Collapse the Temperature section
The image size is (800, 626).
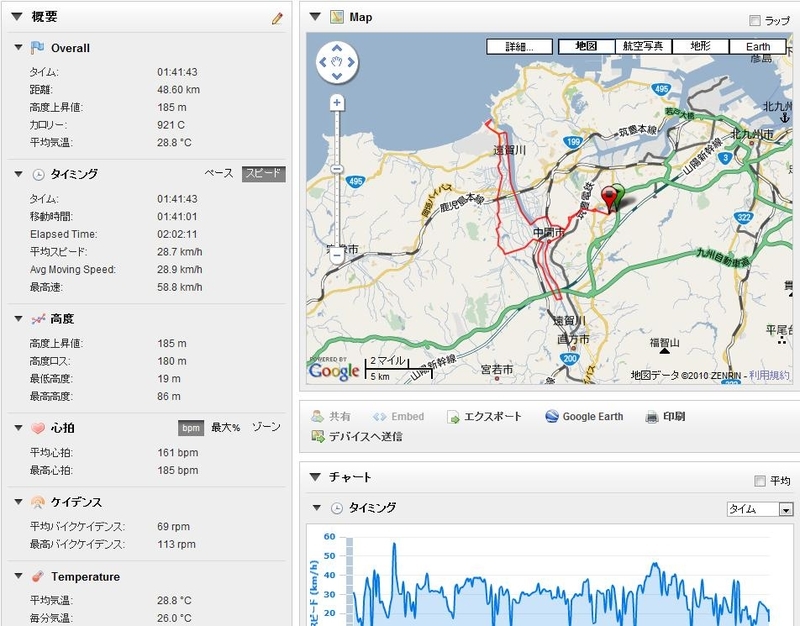tap(18, 576)
